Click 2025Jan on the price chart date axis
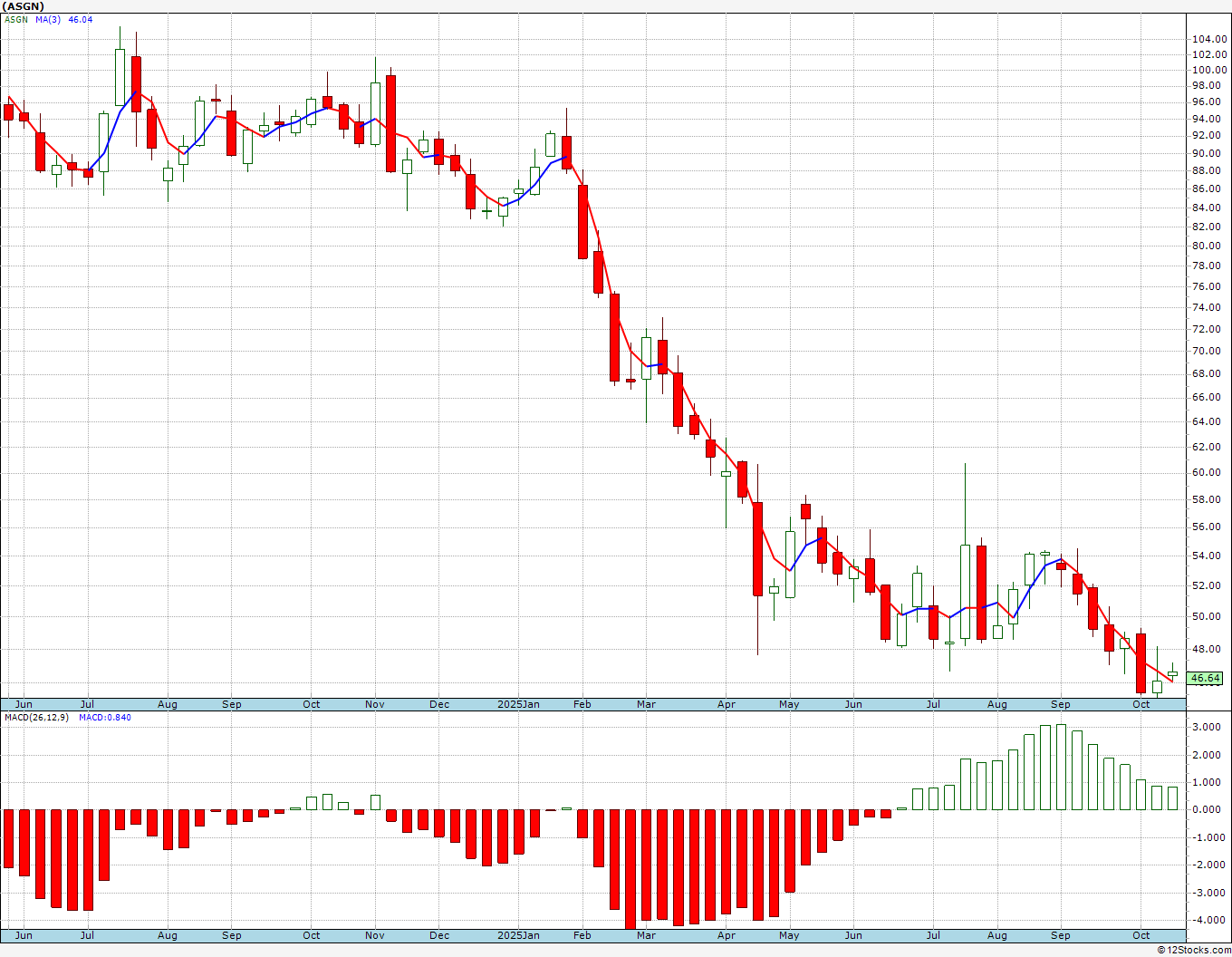1232x957 pixels. pyautogui.click(x=519, y=704)
